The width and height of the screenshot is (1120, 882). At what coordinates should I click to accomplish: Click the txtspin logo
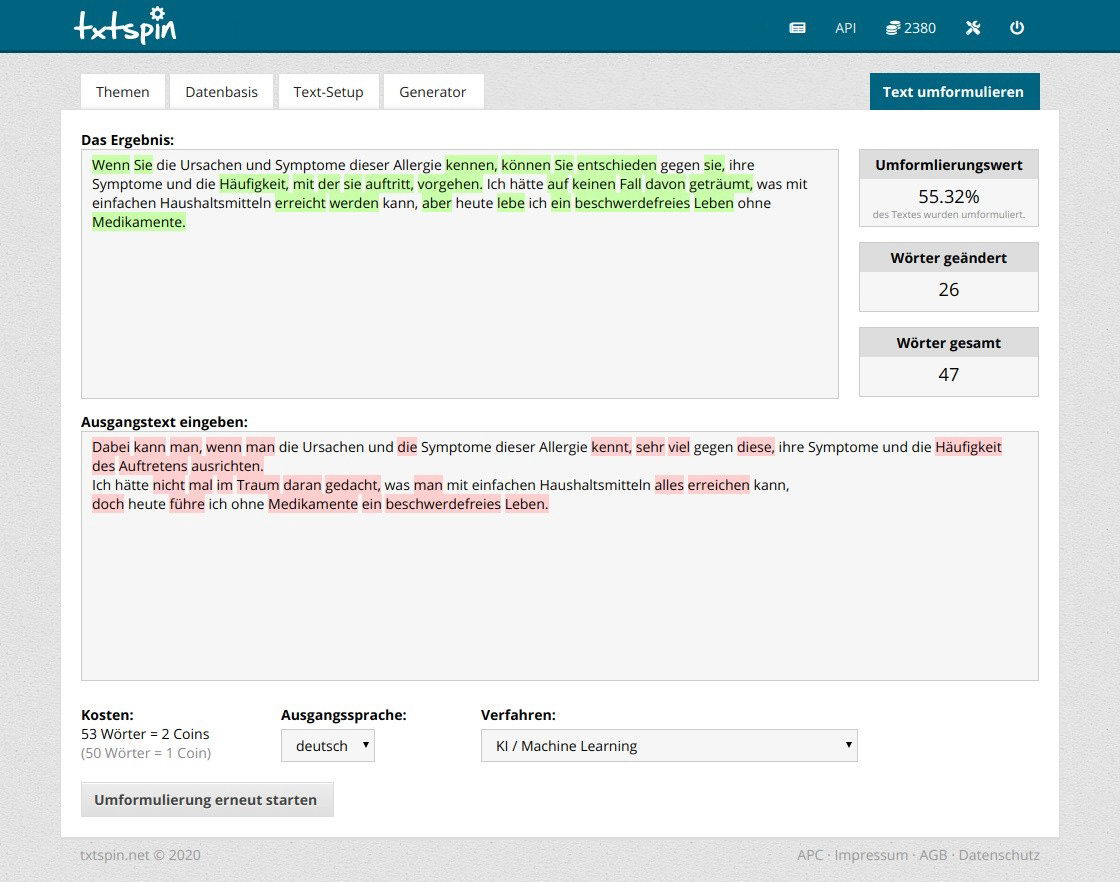tap(125, 27)
